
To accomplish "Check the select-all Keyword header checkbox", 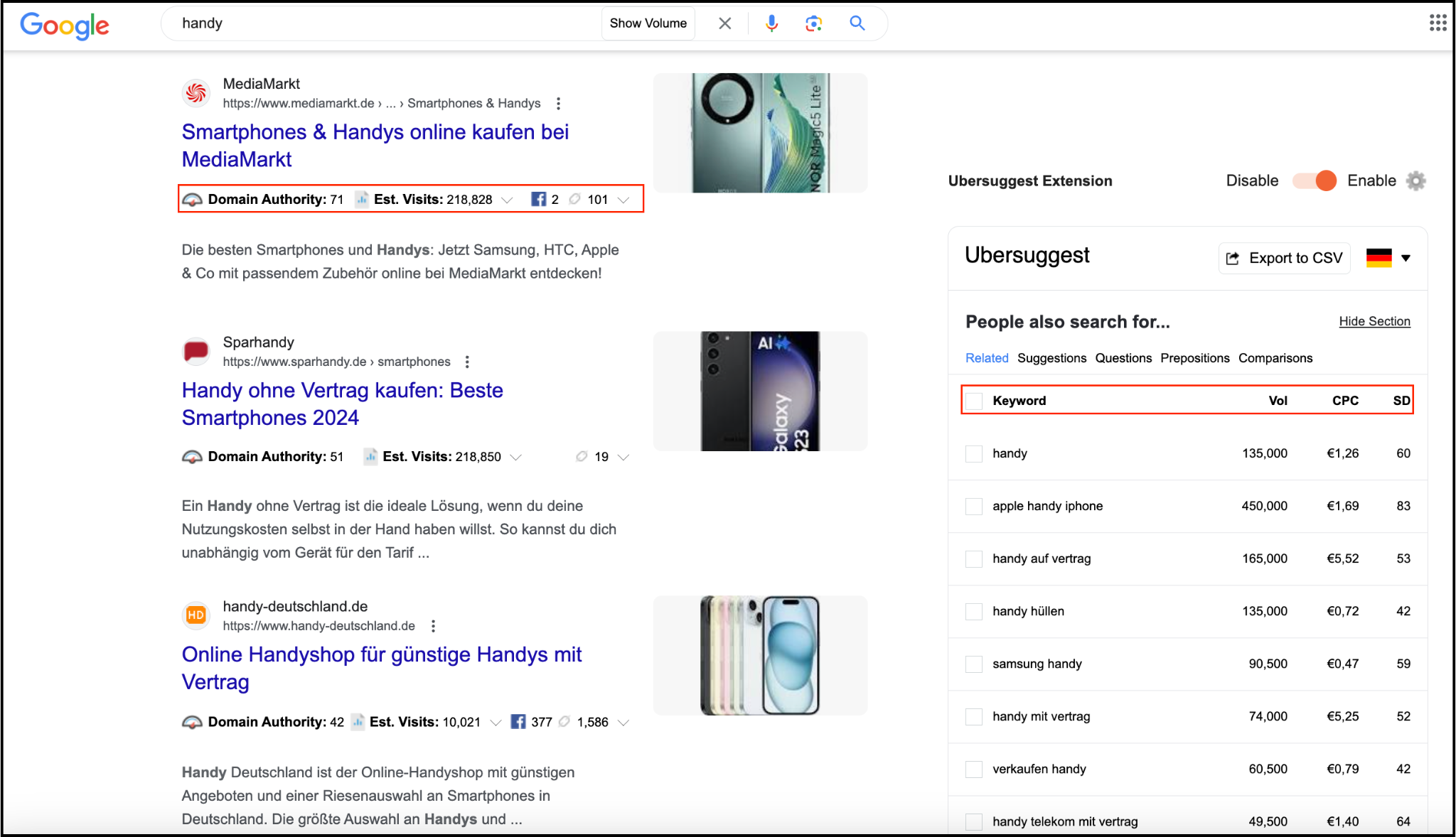I will (974, 401).
